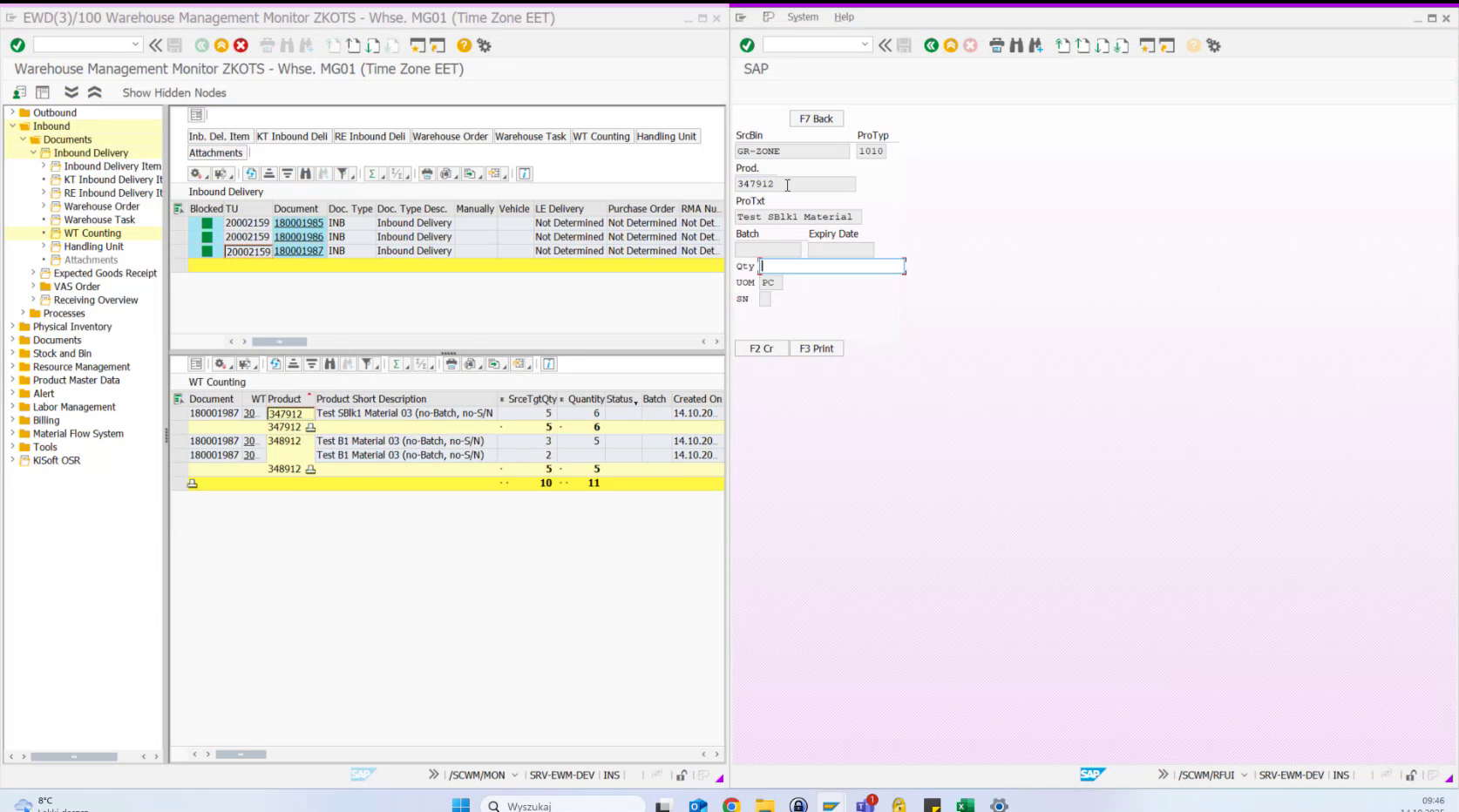Switch to the Warehouse Task tab
1459x812 pixels.
pyautogui.click(x=531, y=136)
